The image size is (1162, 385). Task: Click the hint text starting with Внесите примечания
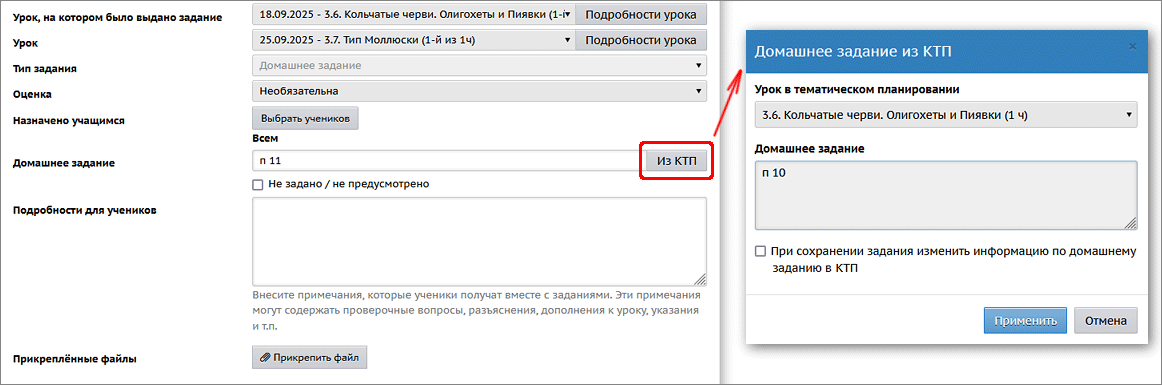coord(477,311)
